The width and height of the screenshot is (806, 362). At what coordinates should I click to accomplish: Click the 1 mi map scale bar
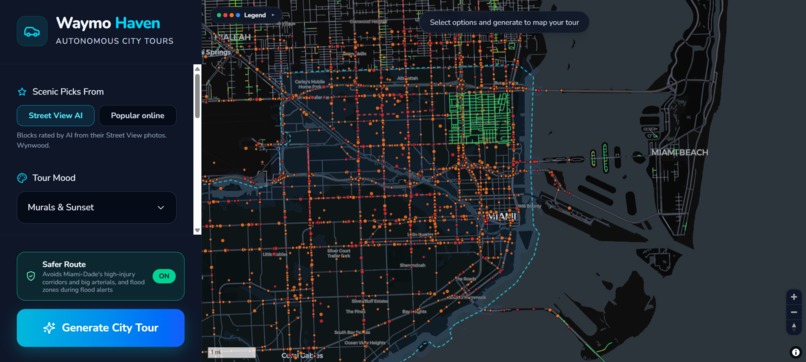(232, 353)
